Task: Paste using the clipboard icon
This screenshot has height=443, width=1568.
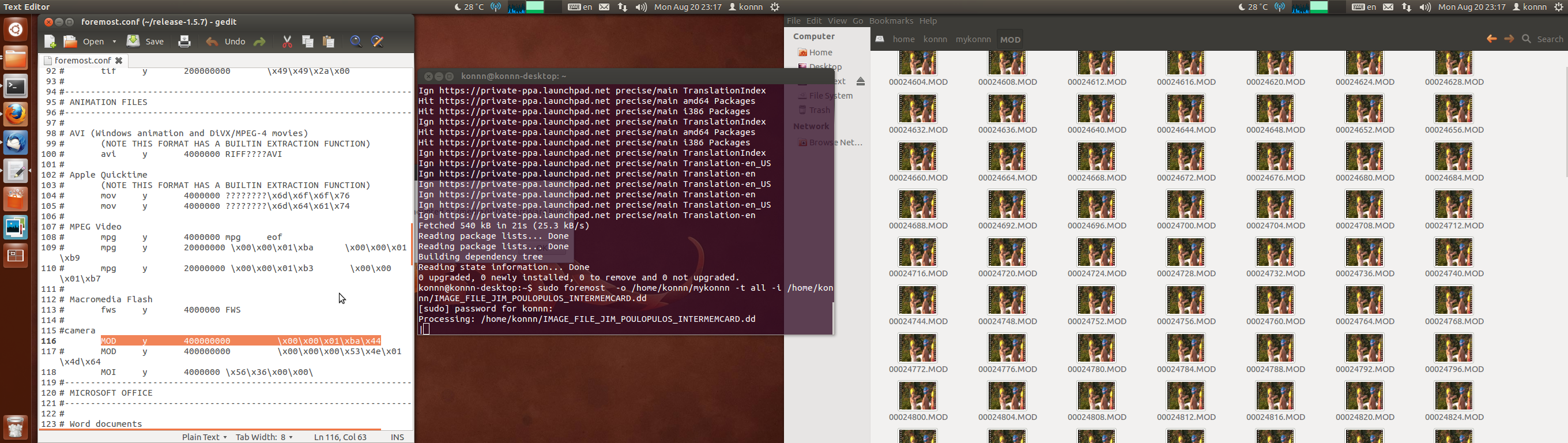Action: pyautogui.click(x=329, y=42)
